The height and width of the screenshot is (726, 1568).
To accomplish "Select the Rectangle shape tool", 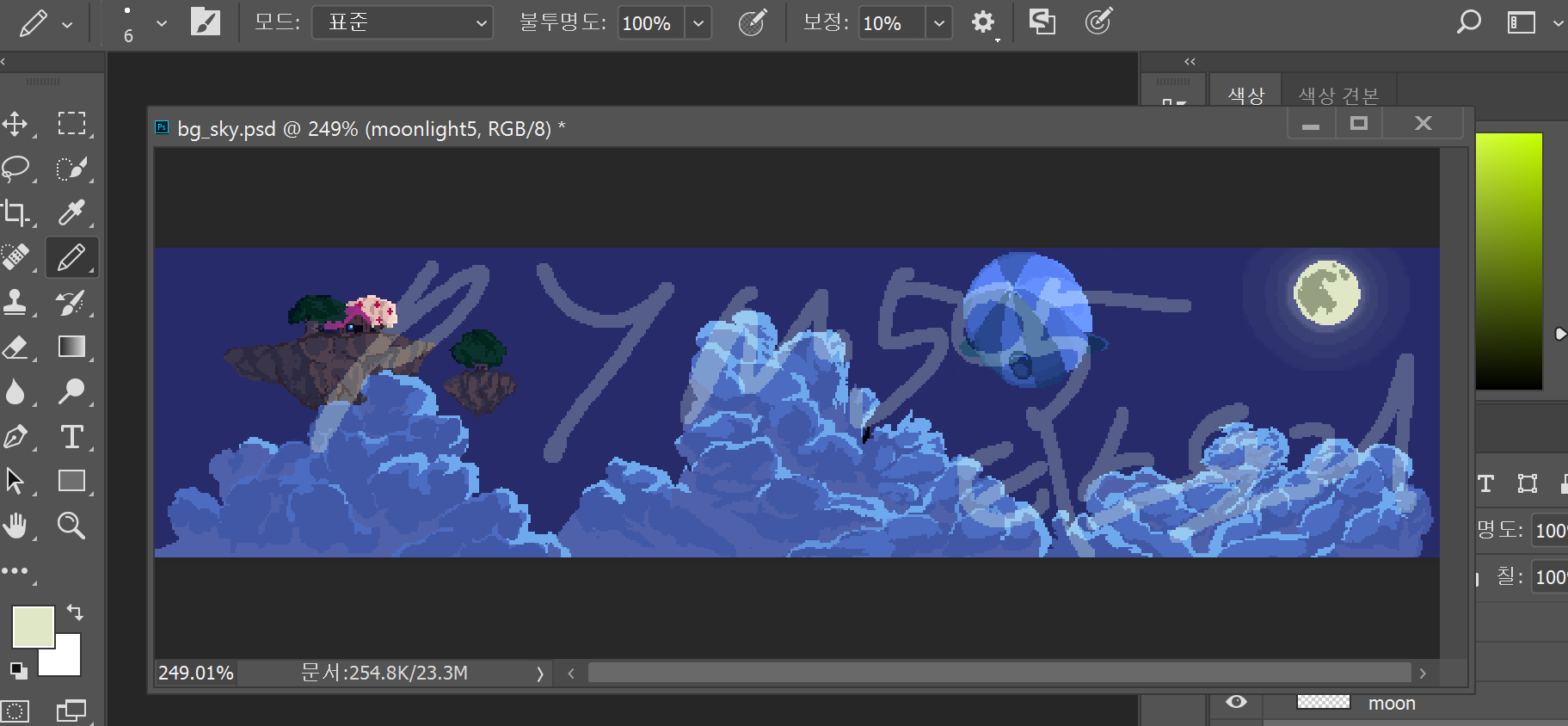I will [71, 481].
